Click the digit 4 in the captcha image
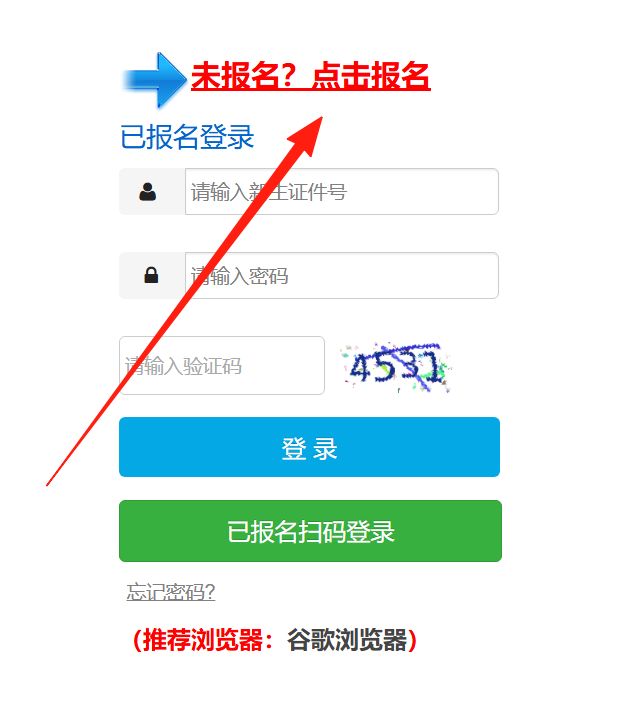The height and width of the screenshot is (708, 638). tap(361, 367)
